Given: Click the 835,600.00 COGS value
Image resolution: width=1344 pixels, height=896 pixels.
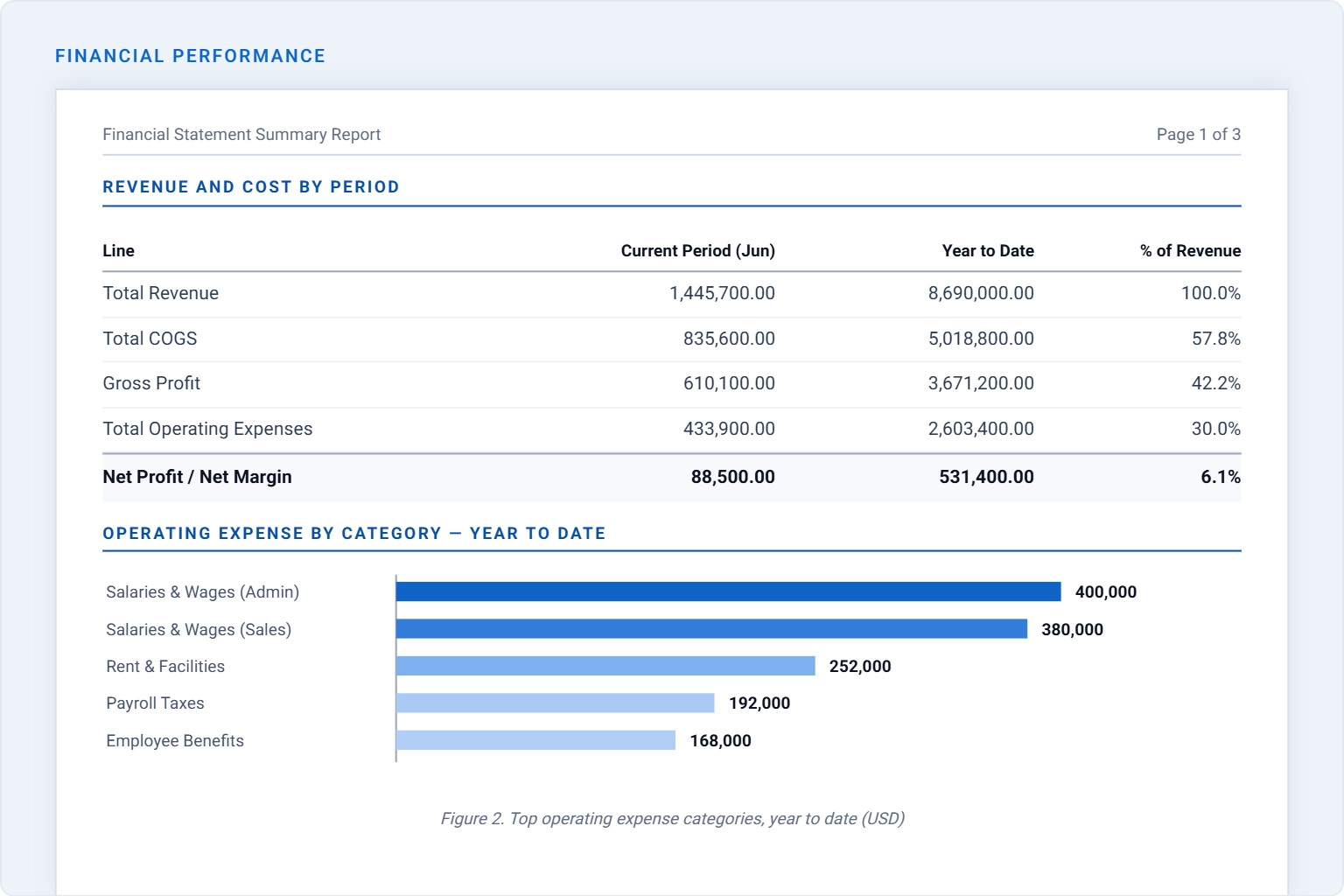Looking at the screenshot, I should click(729, 339).
